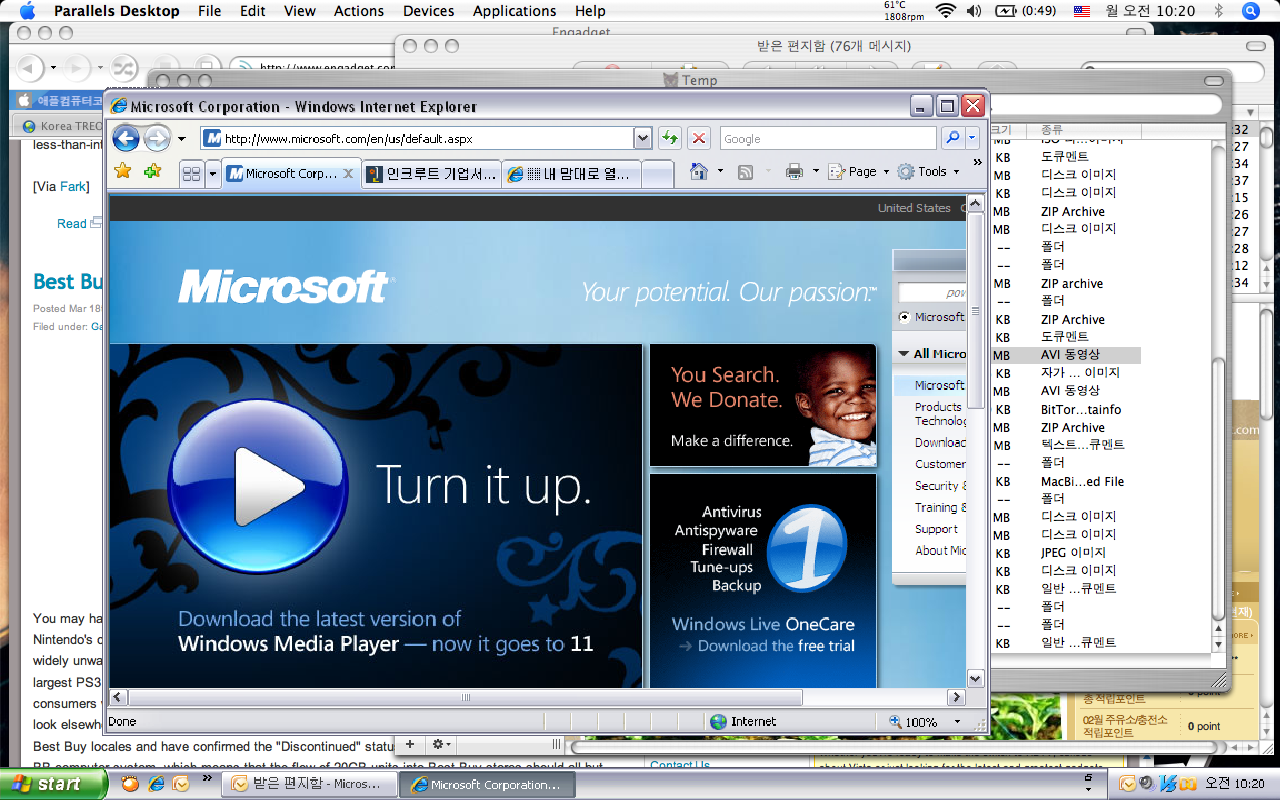Click the Add to Favorites star-plus icon

coord(152,172)
